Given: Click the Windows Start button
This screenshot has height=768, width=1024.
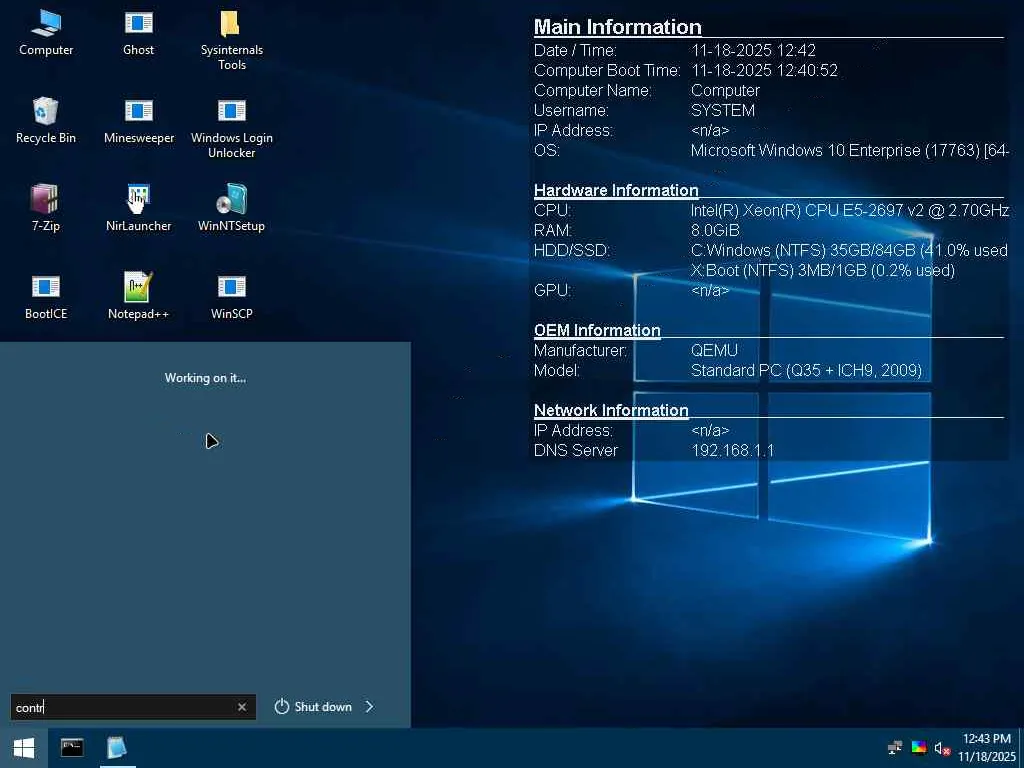Looking at the screenshot, I should [24, 748].
